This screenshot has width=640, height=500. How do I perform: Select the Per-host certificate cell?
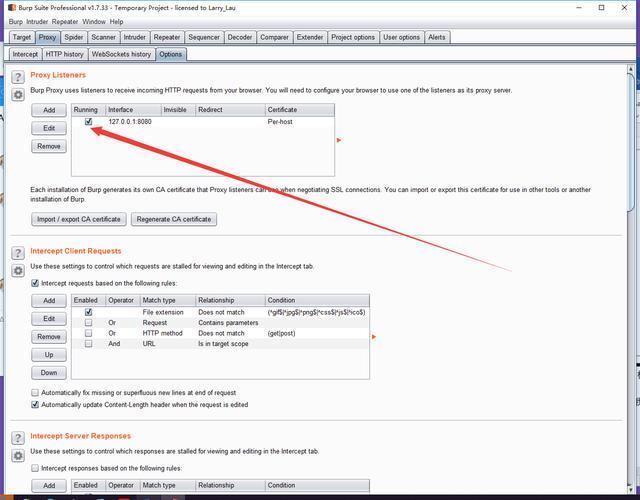point(300,122)
